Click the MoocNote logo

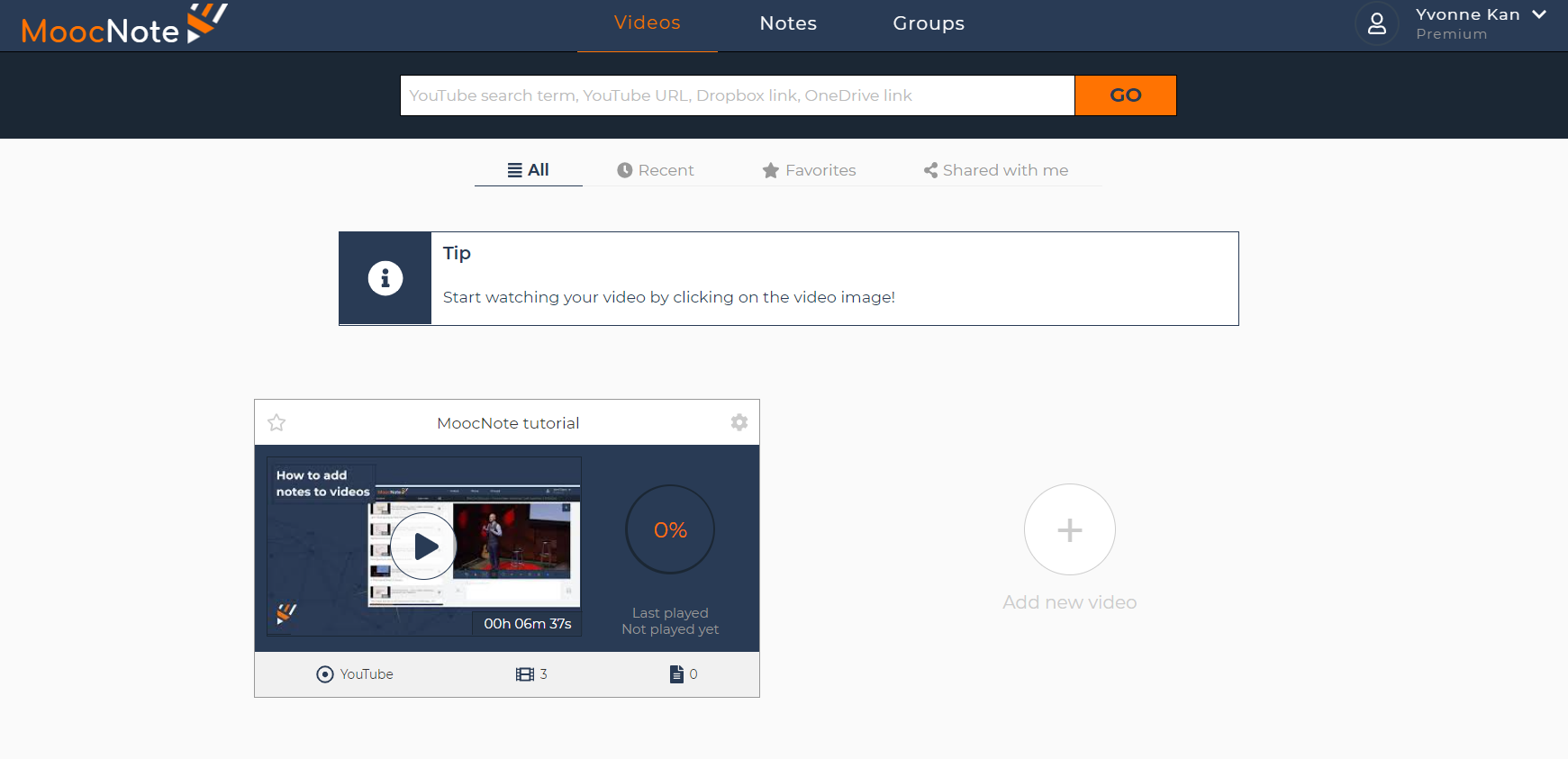click(x=123, y=24)
